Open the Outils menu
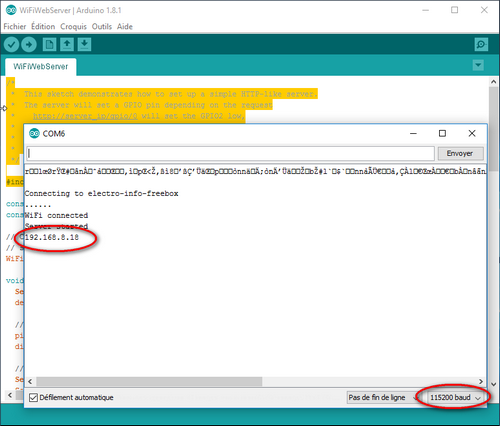The width and height of the screenshot is (500, 426). tap(102, 26)
